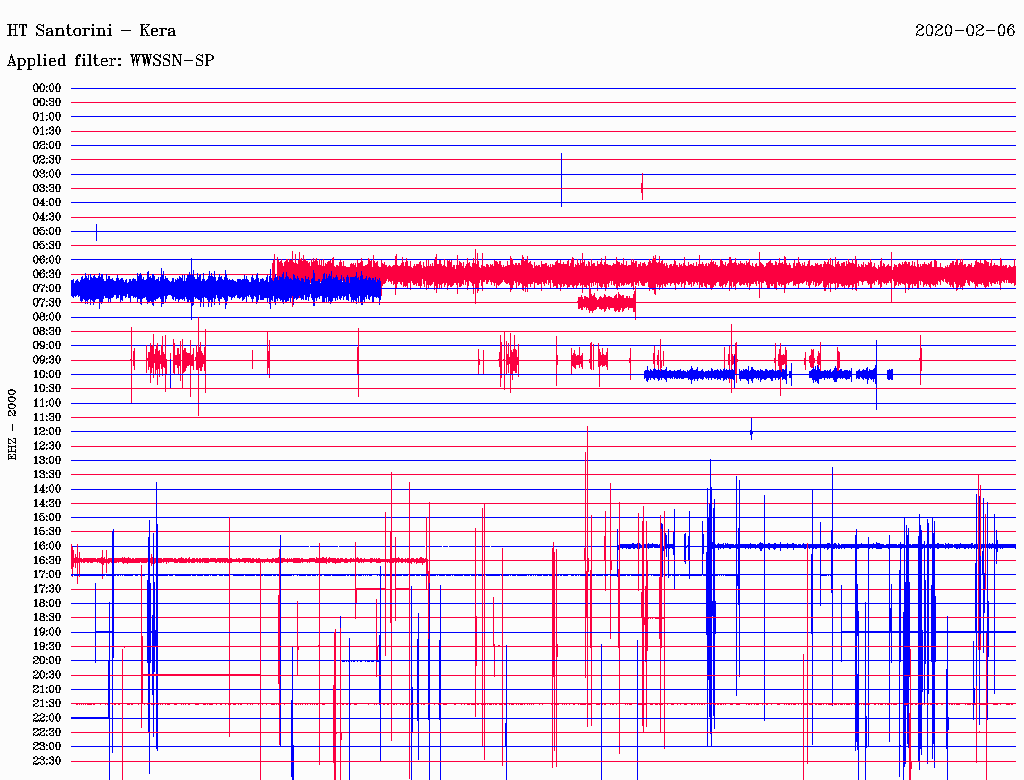
Task: Click the small blue spike on 12:00 row
Action: pyautogui.click(x=751, y=431)
